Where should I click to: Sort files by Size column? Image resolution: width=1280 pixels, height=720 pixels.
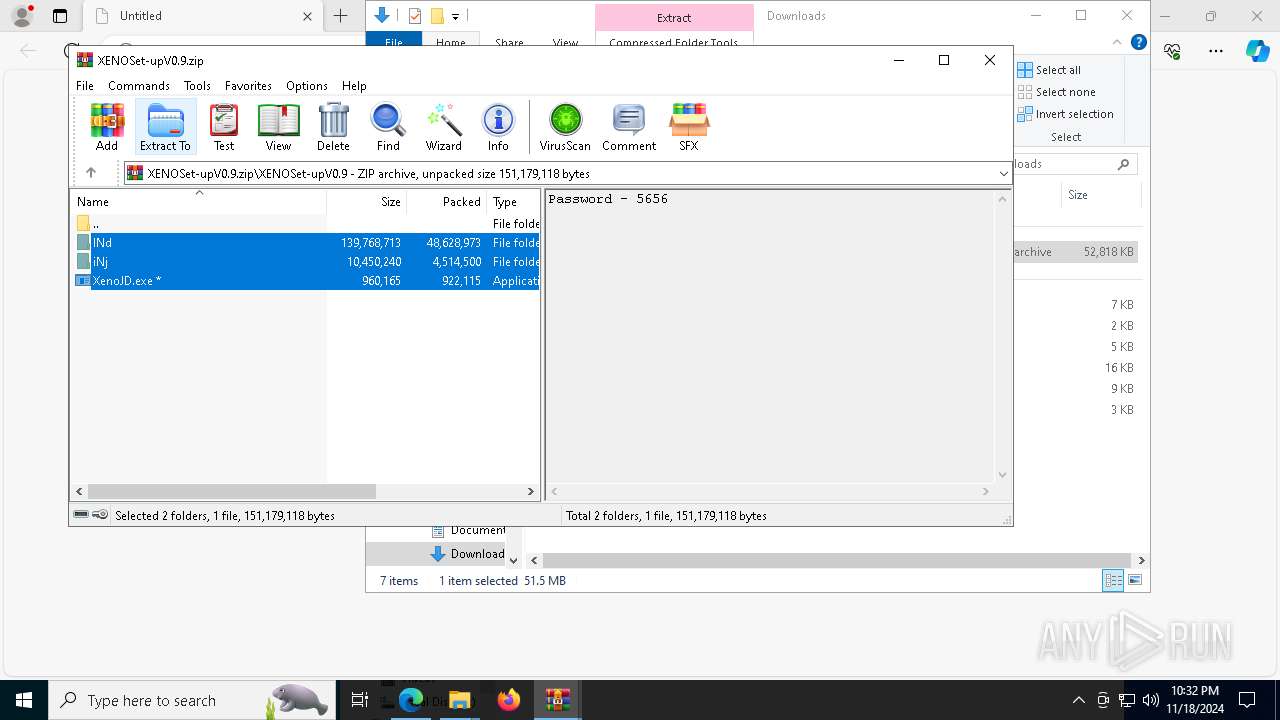367,201
